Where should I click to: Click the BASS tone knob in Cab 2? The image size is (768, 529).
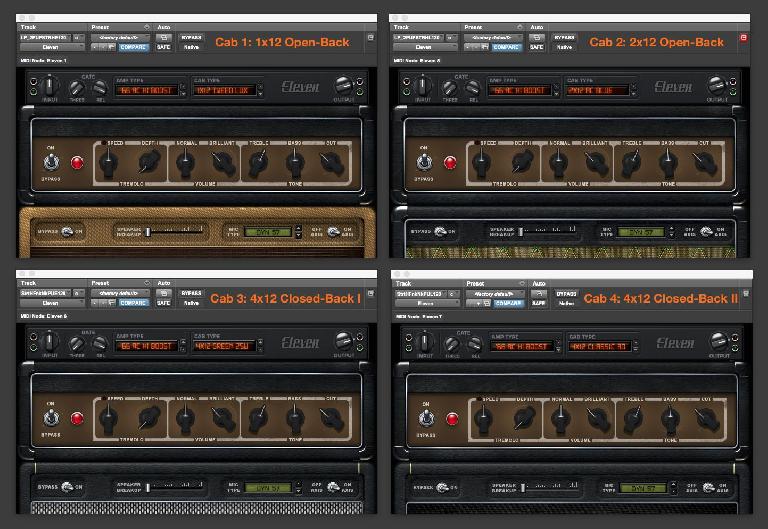[x=668, y=162]
